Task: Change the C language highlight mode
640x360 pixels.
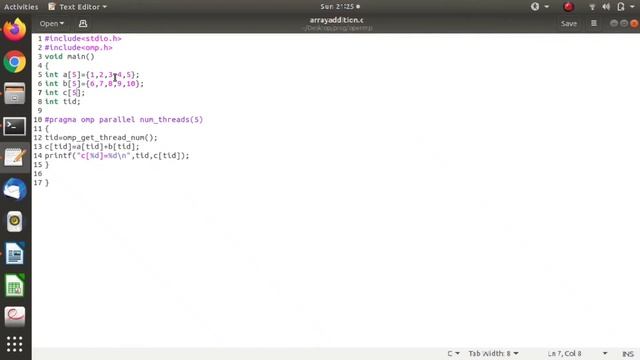Action: 453,353
